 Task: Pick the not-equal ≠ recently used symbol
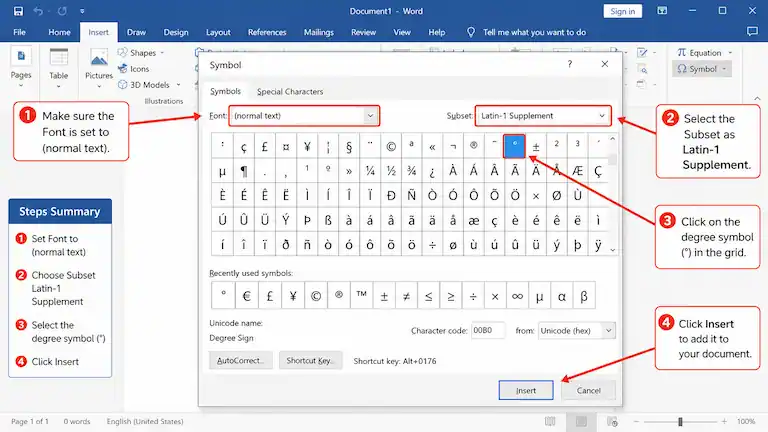[x=406, y=295]
